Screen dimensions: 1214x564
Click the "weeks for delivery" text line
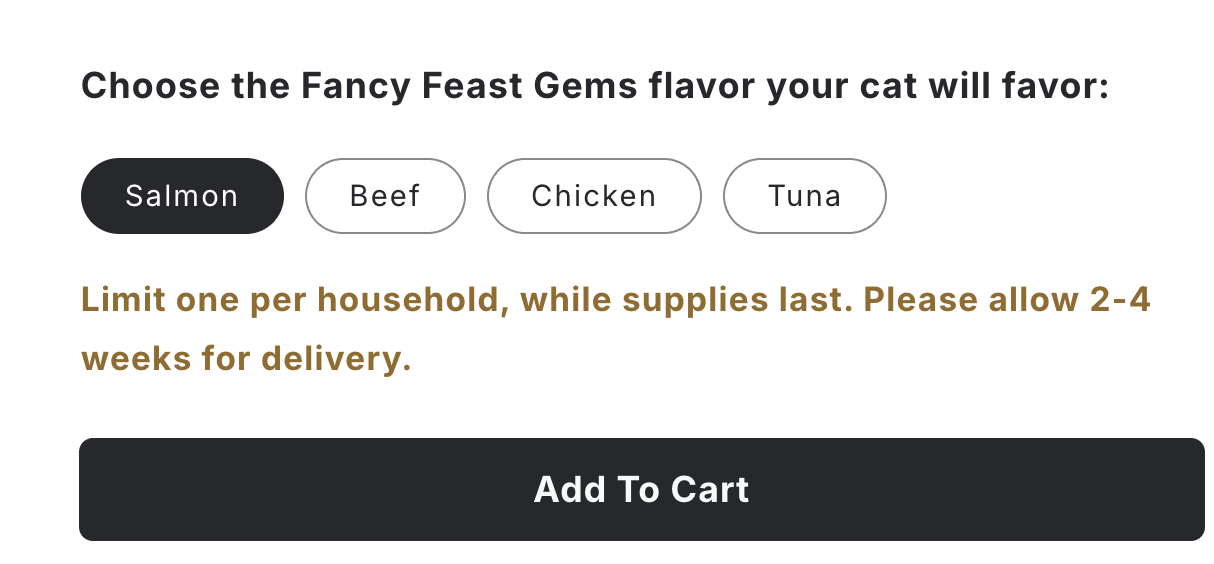[x=246, y=358]
